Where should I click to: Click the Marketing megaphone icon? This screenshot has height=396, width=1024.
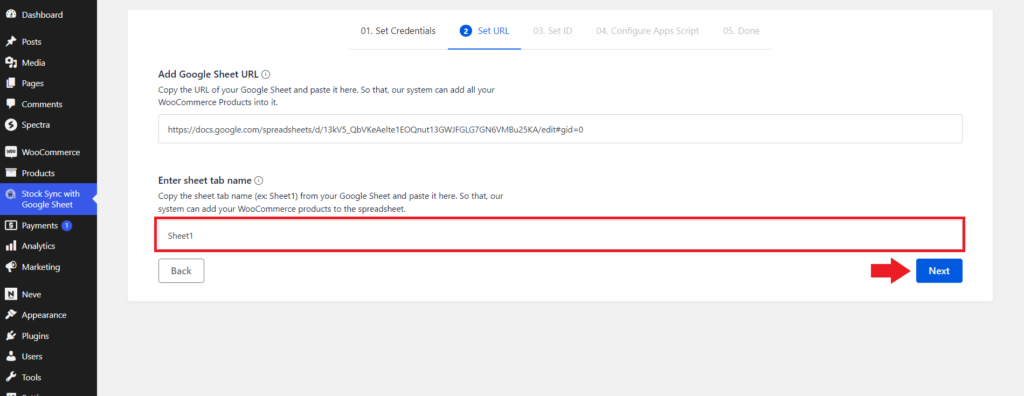coord(10,267)
